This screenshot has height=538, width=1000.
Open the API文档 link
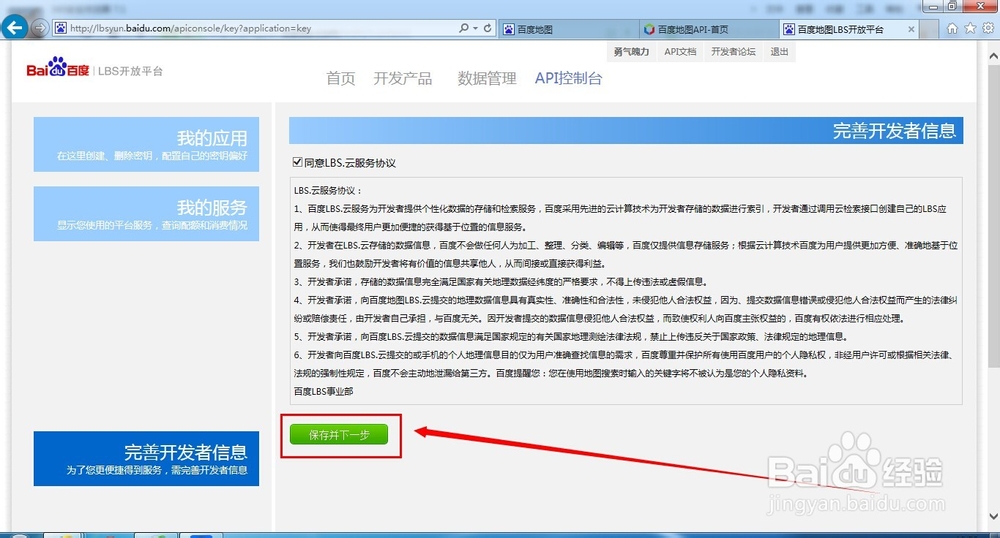click(680, 52)
